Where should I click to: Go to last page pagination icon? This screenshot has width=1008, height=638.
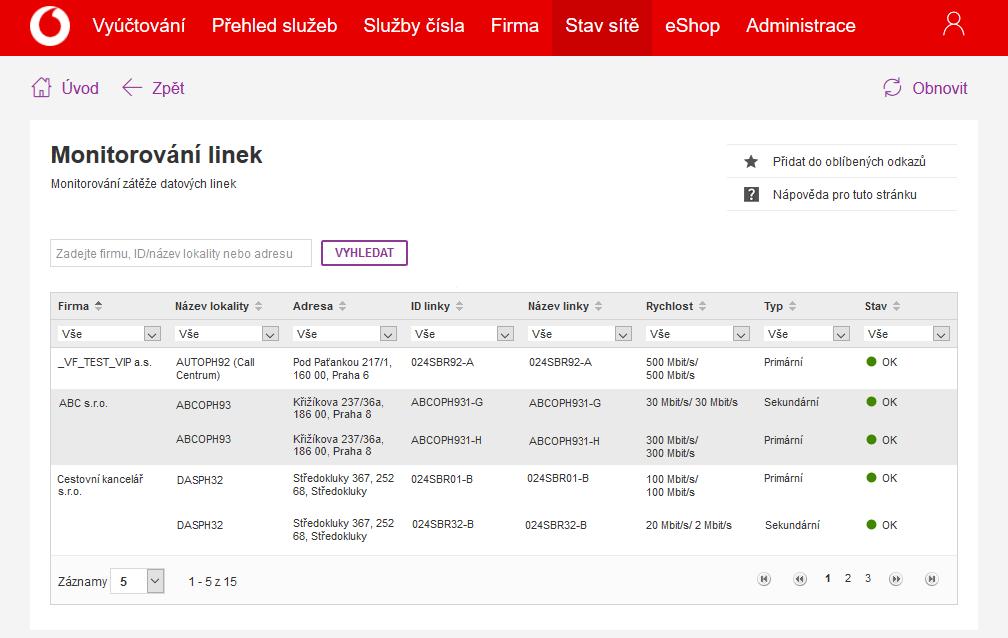point(932,579)
